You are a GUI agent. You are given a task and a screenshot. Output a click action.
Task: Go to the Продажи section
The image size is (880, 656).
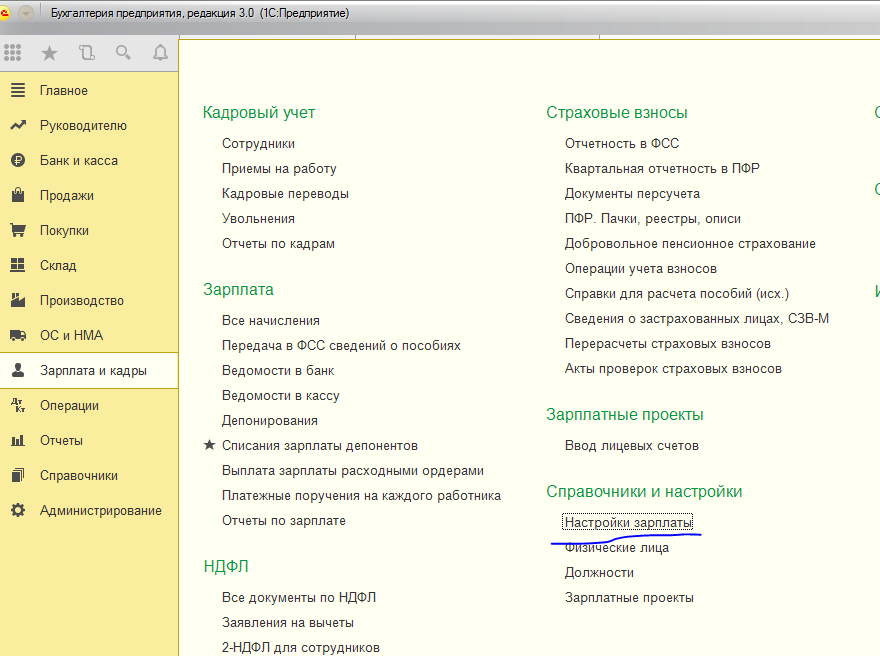(67, 195)
